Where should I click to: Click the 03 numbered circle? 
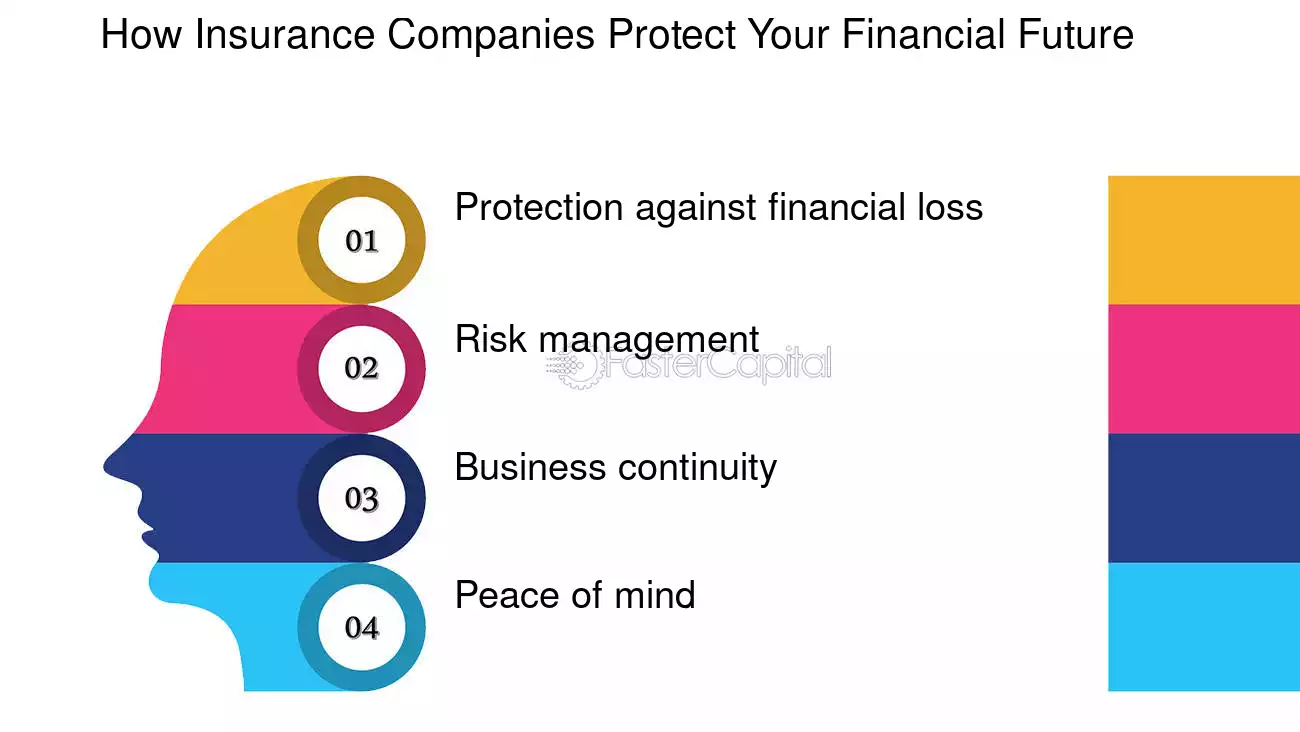click(x=361, y=498)
